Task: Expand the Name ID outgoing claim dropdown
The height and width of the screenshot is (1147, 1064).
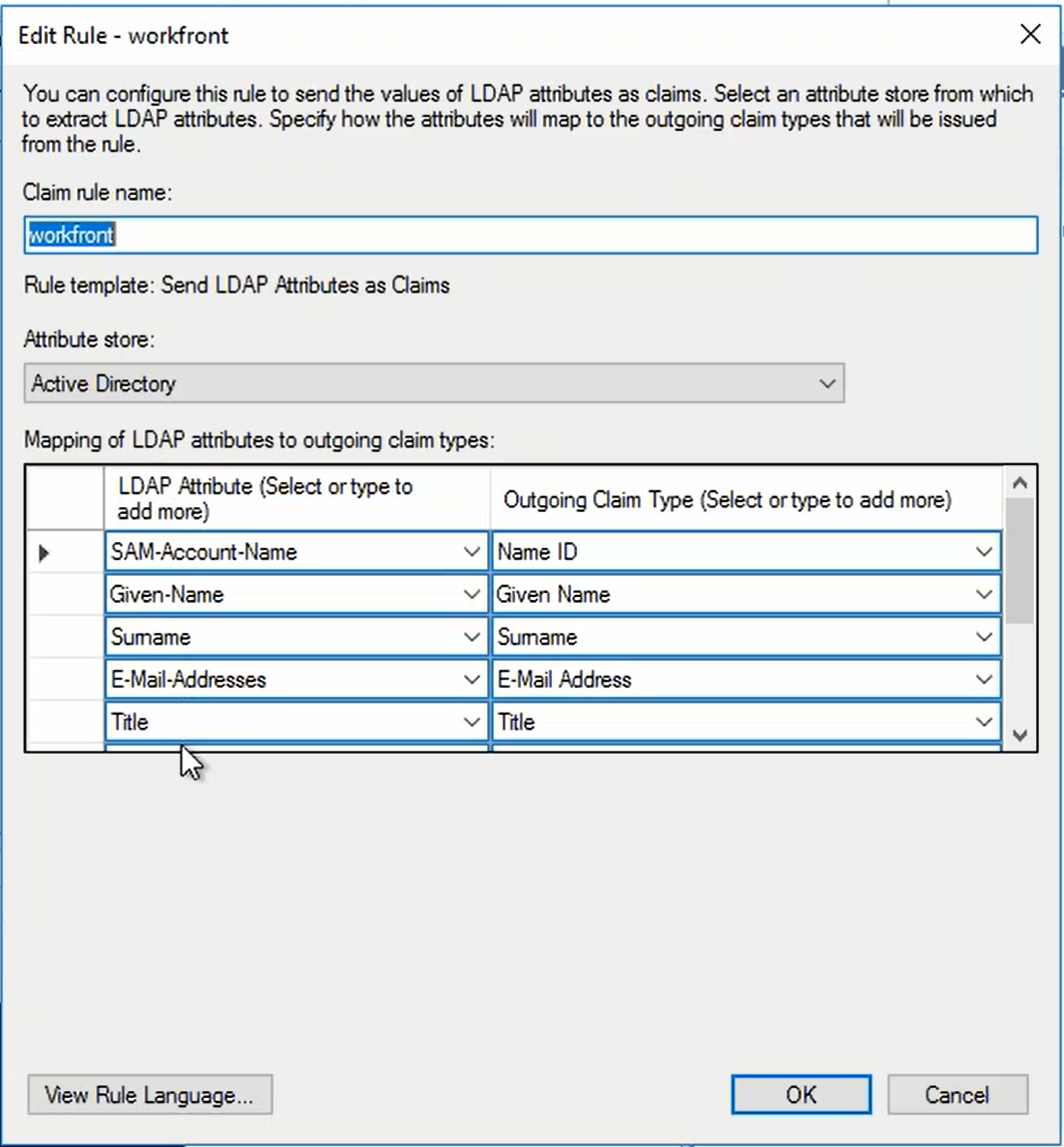Action: 983,552
